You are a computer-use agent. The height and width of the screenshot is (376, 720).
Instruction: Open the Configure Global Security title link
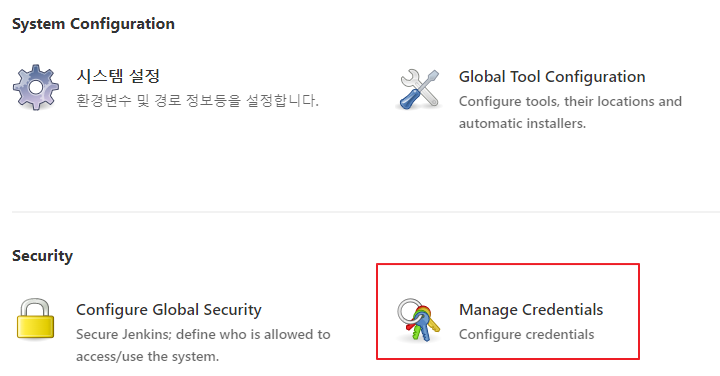tap(169, 310)
